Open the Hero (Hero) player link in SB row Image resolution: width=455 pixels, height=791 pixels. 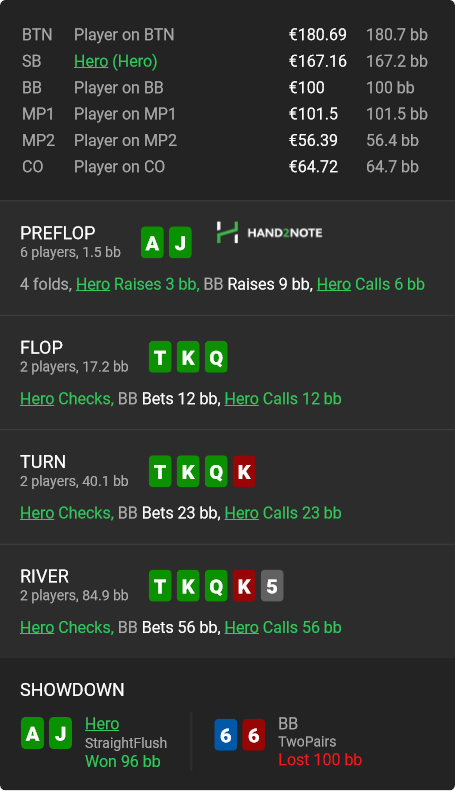[x=116, y=61]
